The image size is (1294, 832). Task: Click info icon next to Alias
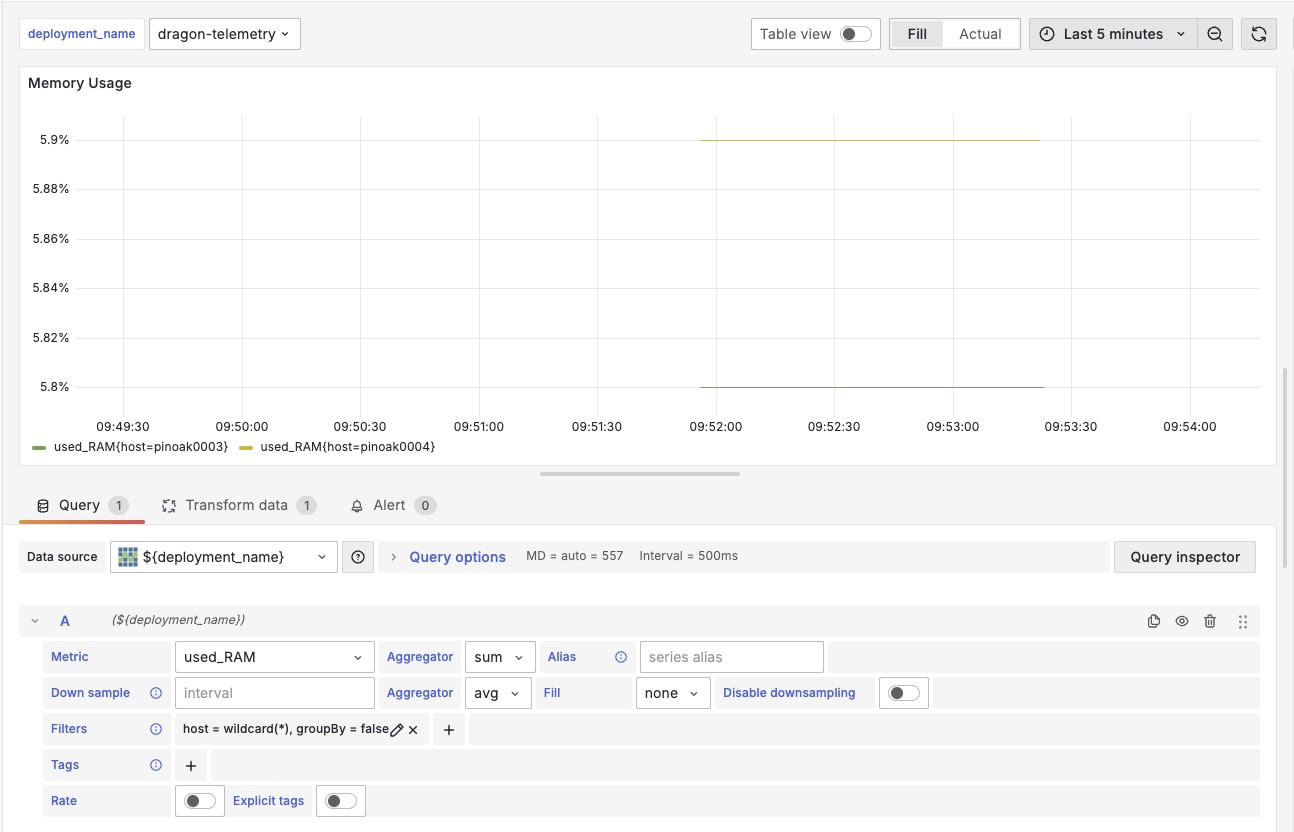[x=620, y=657]
